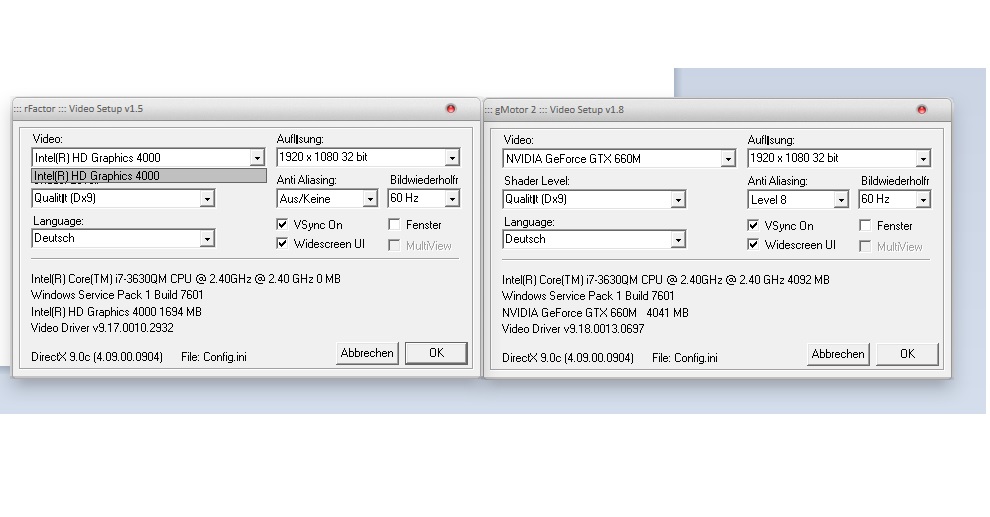990x517 pixels.
Task: Open the Language dropdown in rFactor window
Action: (207, 239)
